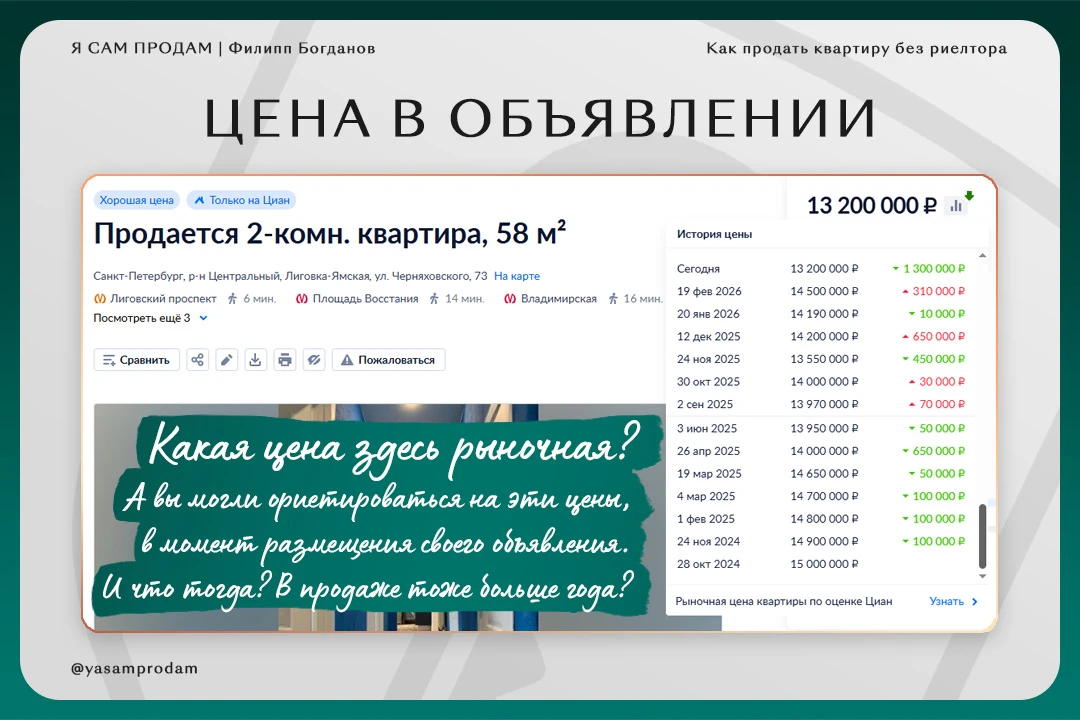Click the download listing icon
Image resolution: width=1080 pixels, height=720 pixels.
(x=256, y=360)
